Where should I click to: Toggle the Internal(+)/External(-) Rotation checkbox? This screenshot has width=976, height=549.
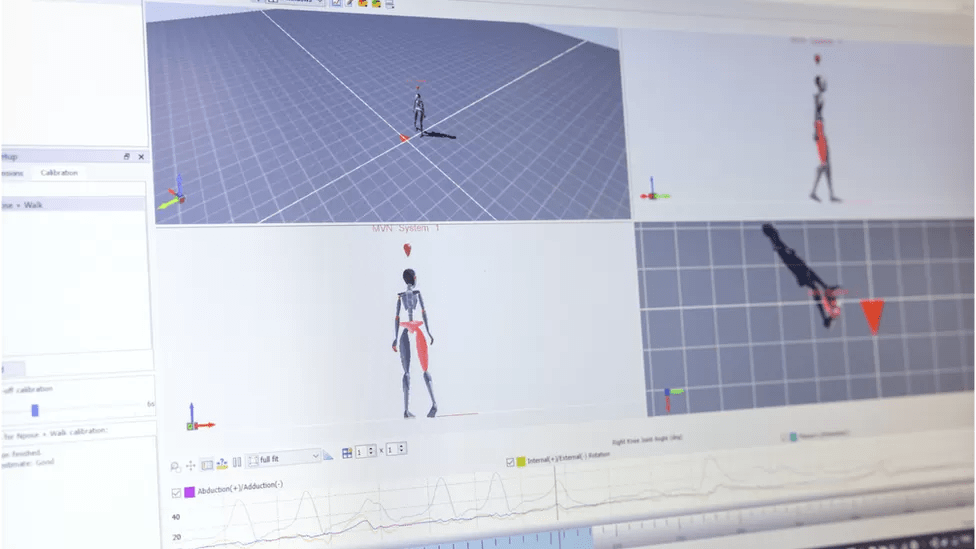[x=510, y=462]
